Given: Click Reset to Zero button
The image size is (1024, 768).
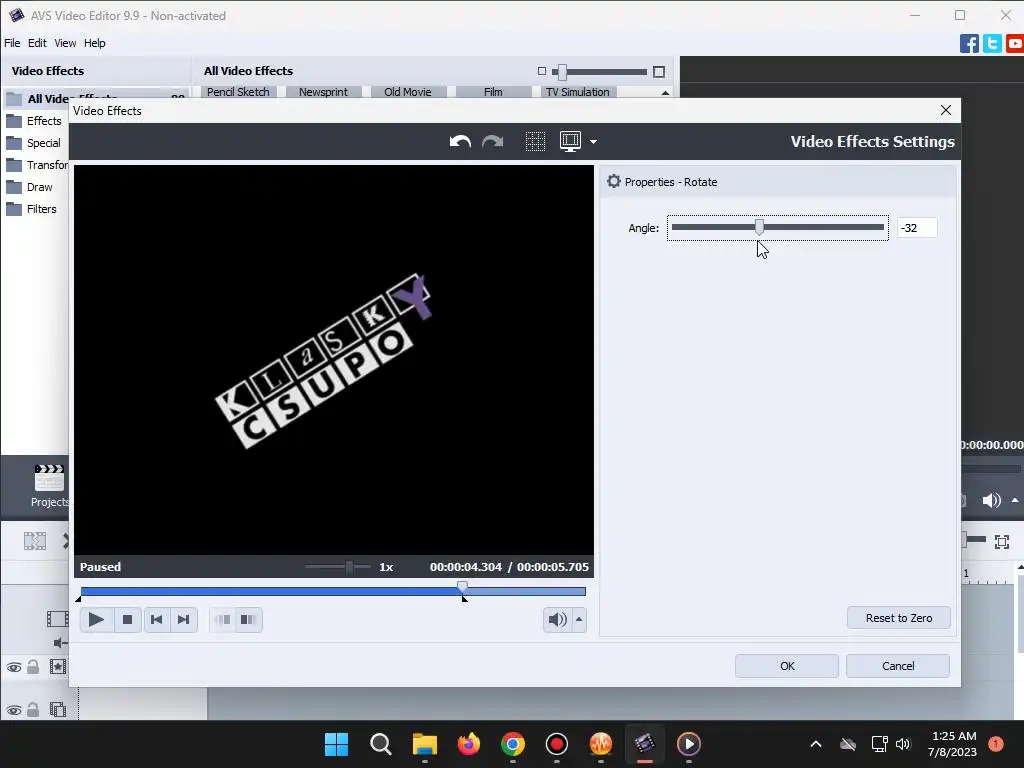Looking at the screenshot, I should (x=899, y=618).
